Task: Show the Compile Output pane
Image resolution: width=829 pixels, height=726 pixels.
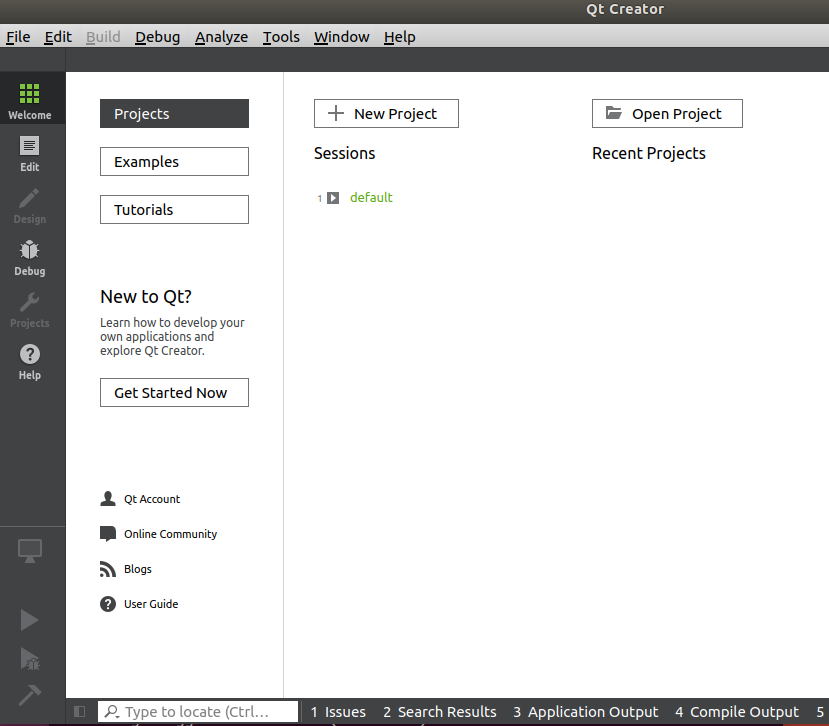Action: [x=737, y=712]
